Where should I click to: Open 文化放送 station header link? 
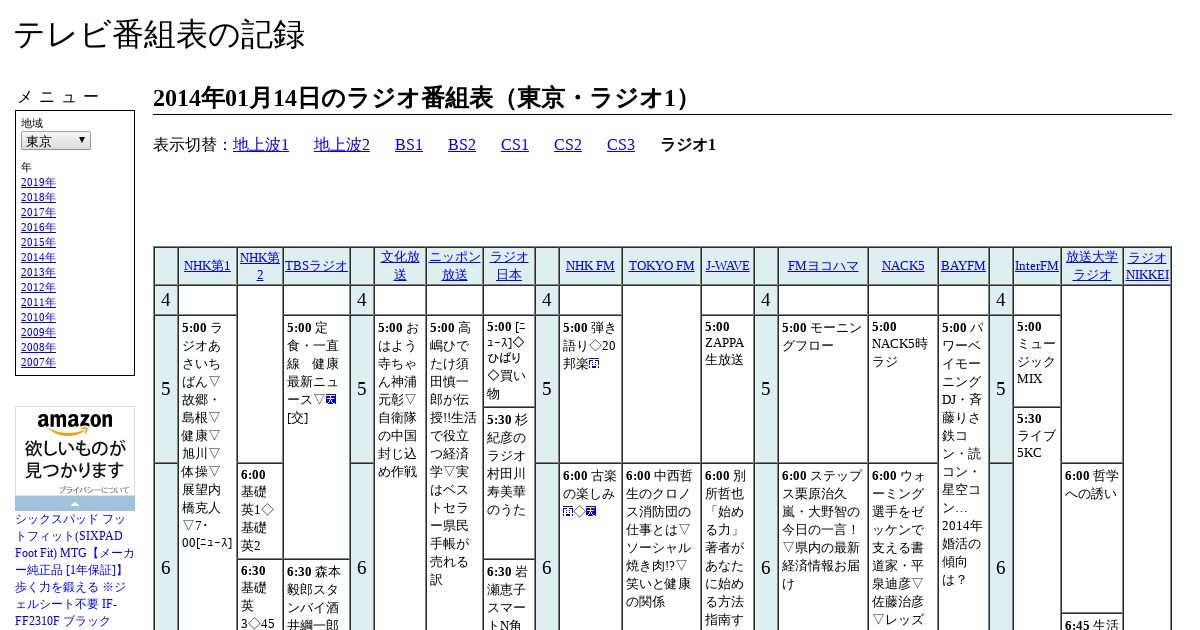pyautogui.click(x=400, y=266)
